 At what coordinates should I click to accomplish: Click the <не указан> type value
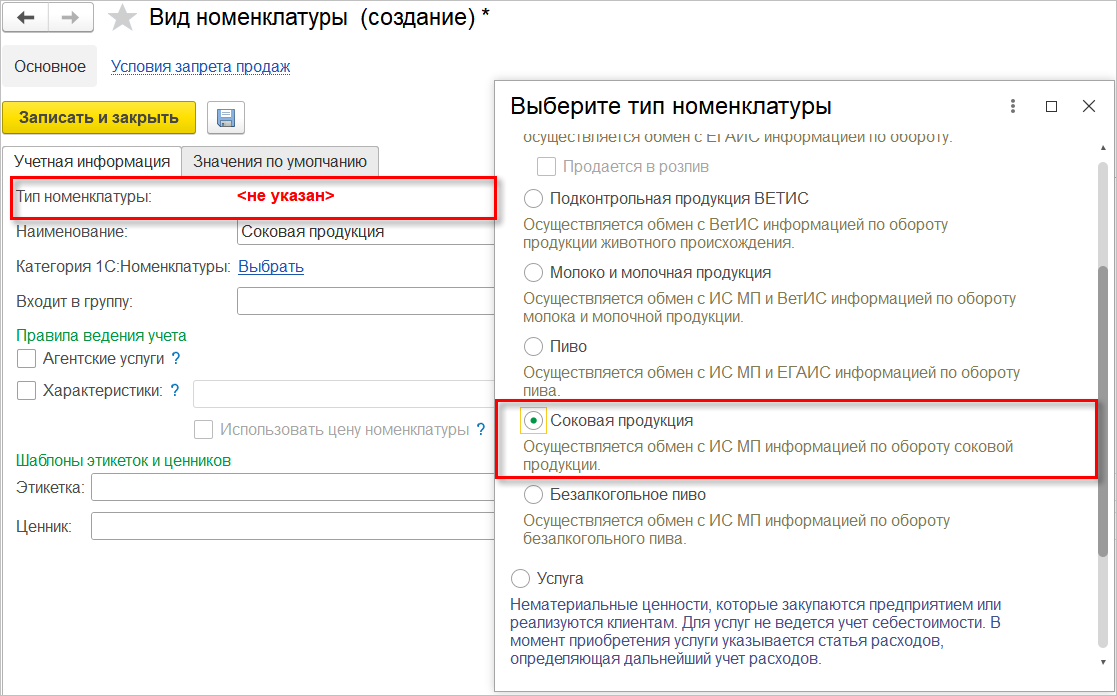pos(286,196)
